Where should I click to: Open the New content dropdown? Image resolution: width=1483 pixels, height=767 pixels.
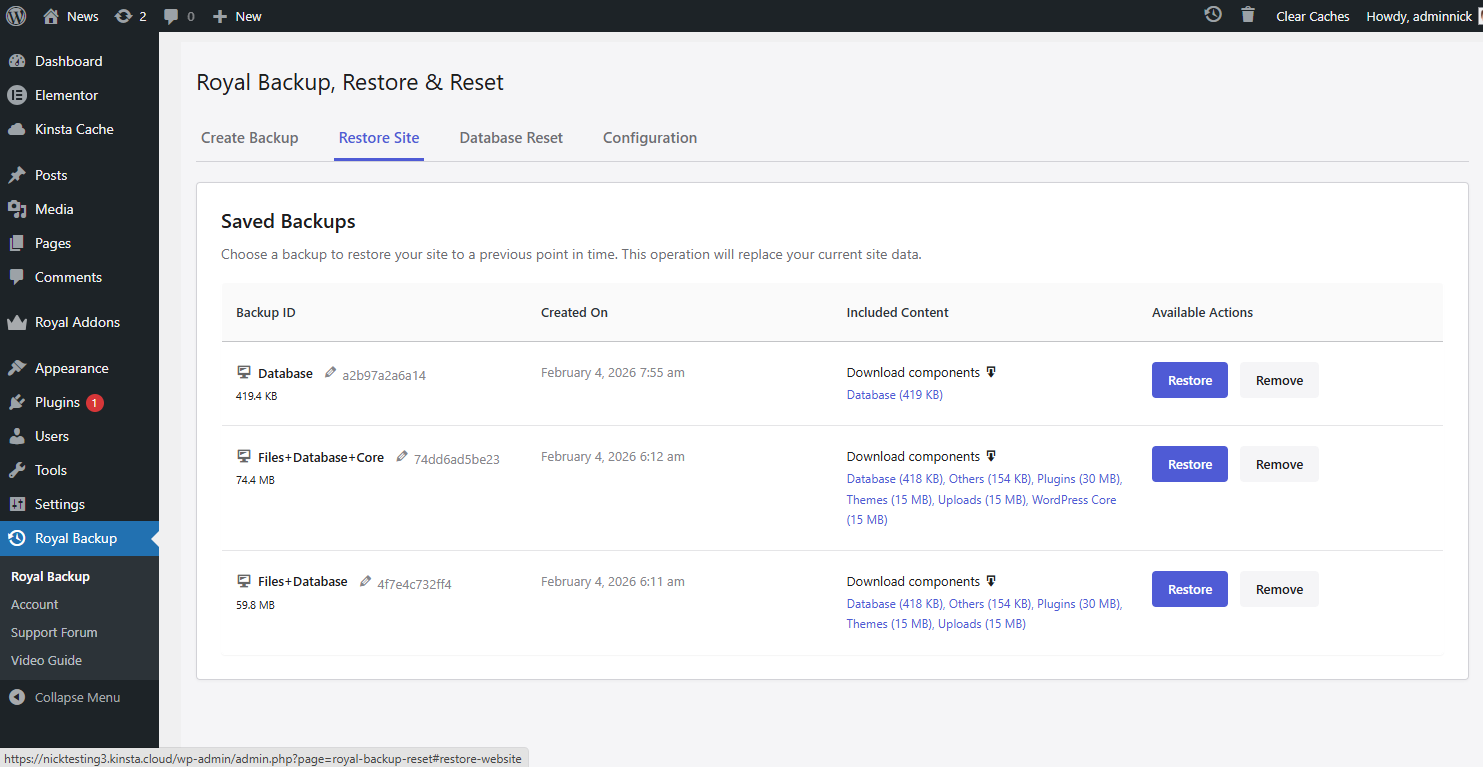pyautogui.click(x=238, y=16)
